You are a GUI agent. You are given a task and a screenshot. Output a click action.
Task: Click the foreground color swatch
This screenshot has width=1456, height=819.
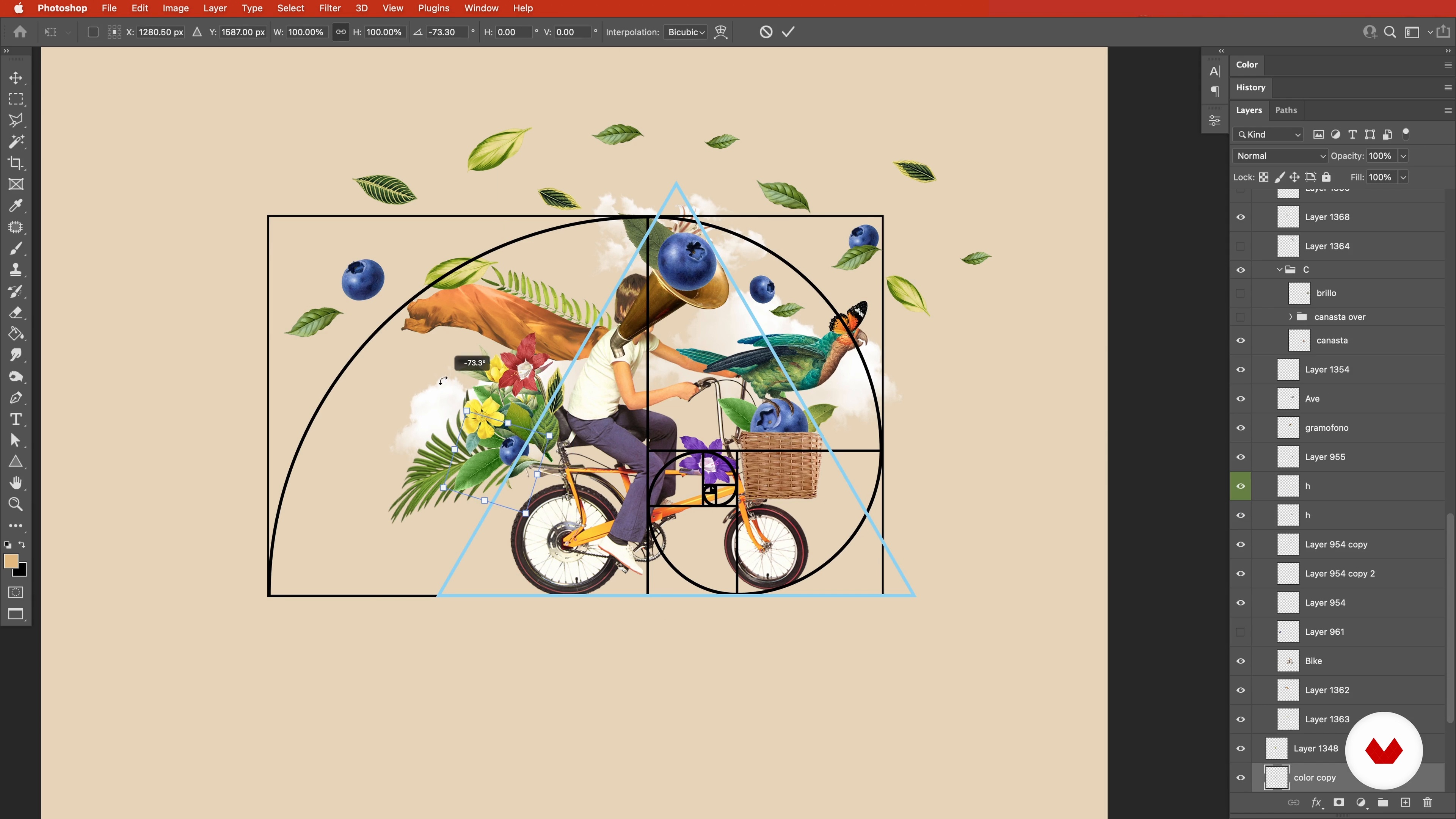[11, 561]
